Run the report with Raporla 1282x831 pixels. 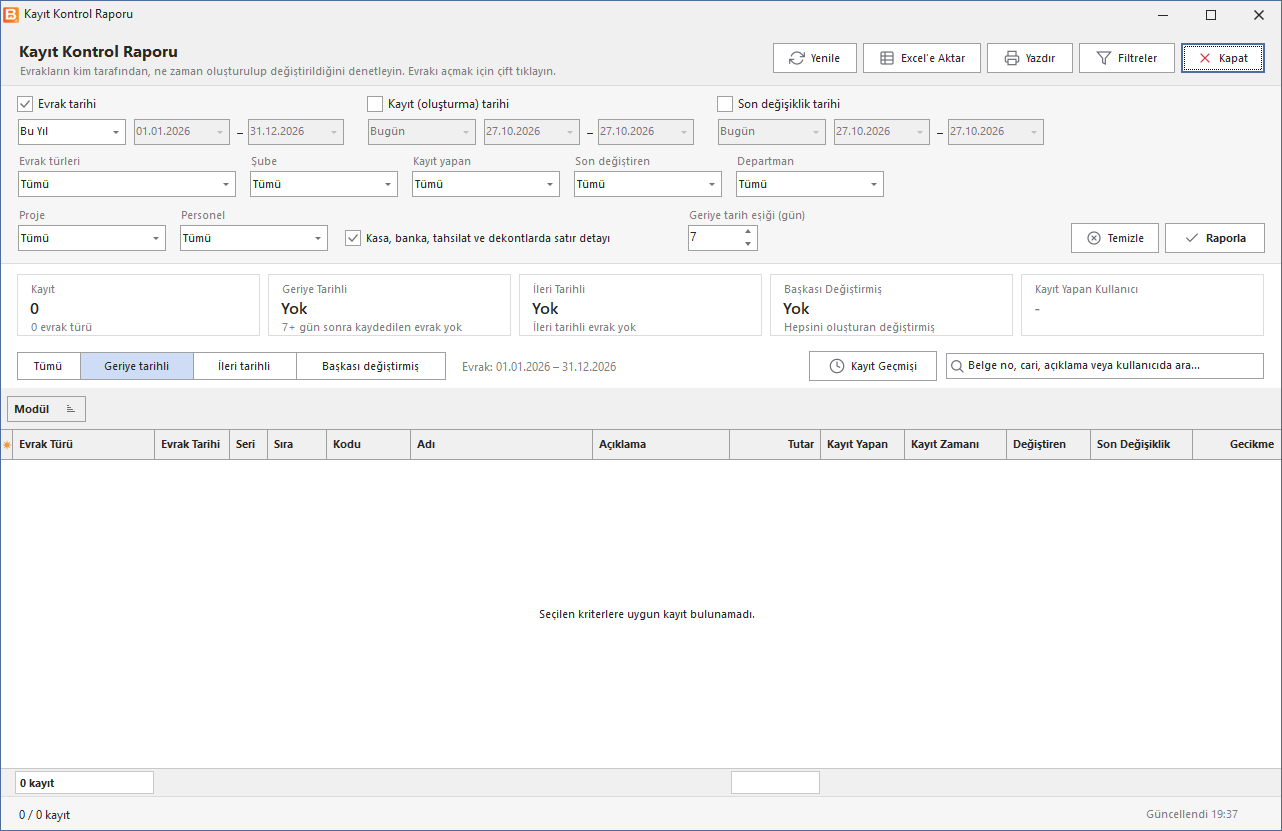pos(1215,238)
